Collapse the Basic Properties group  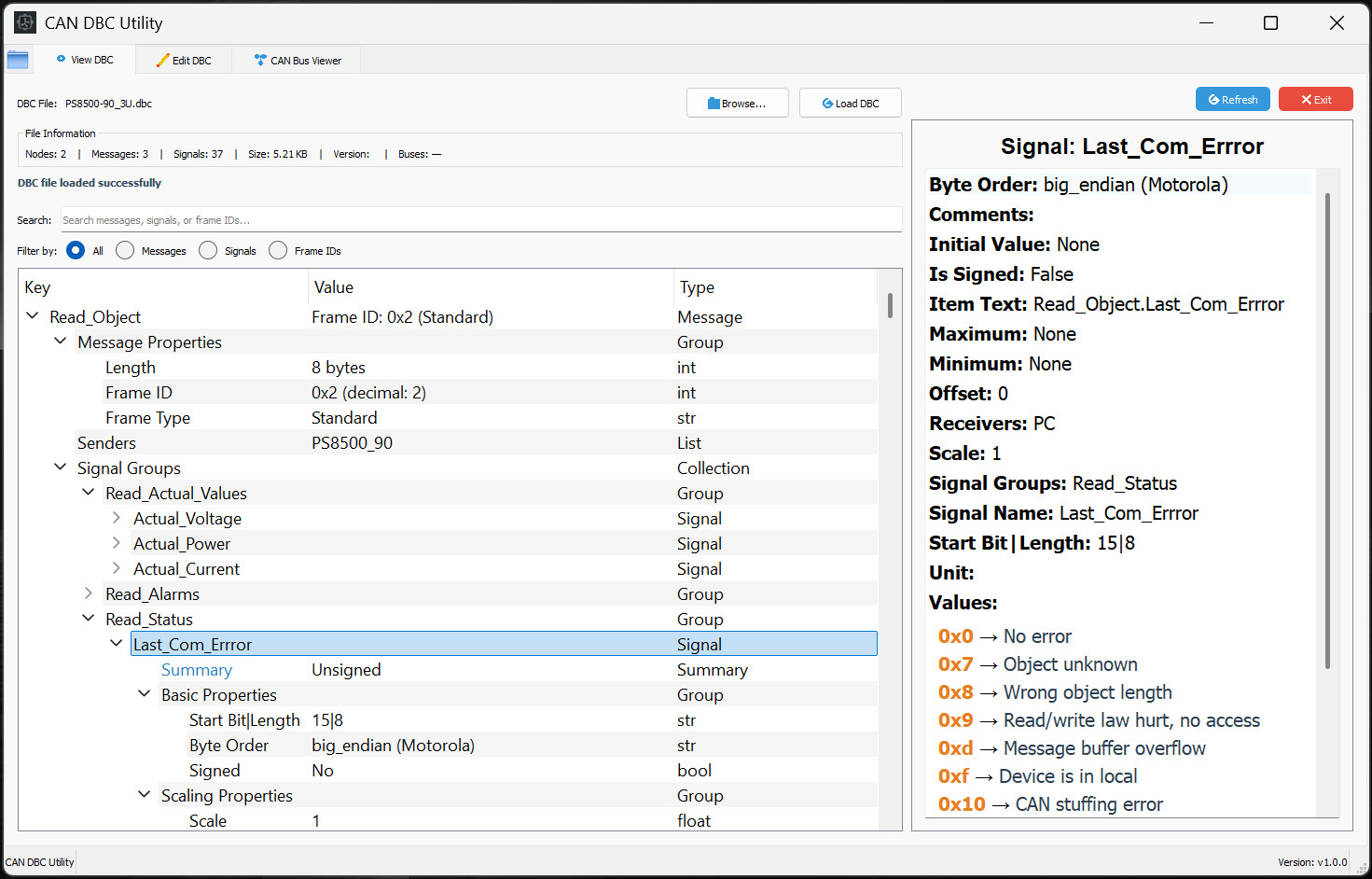click(144, 694)
